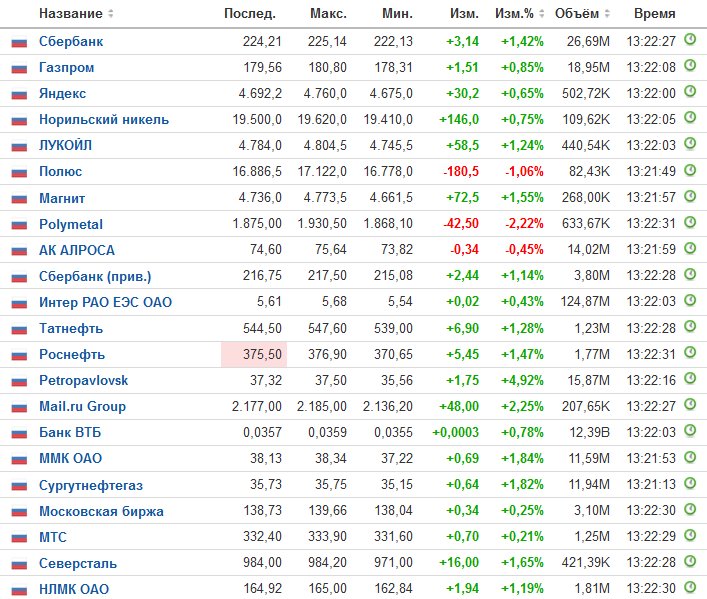
Task: Click the Мин. column header
Action: [x=397, y=14]
